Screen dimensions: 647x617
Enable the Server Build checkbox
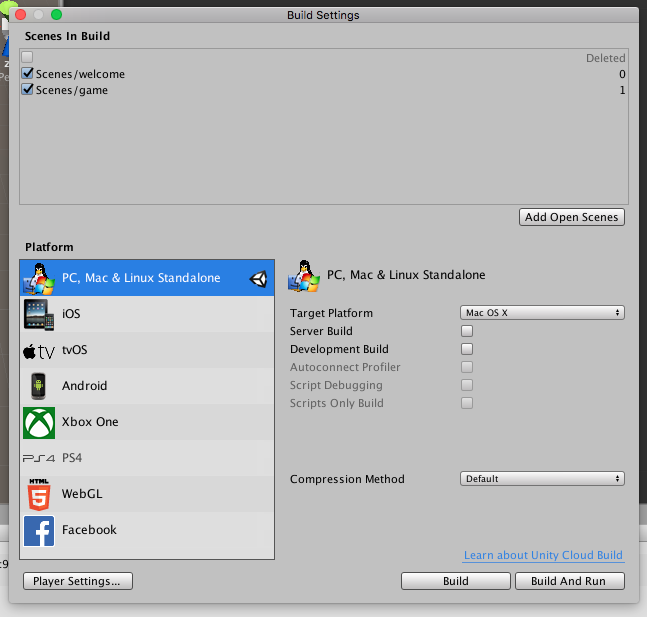point(467,331)
